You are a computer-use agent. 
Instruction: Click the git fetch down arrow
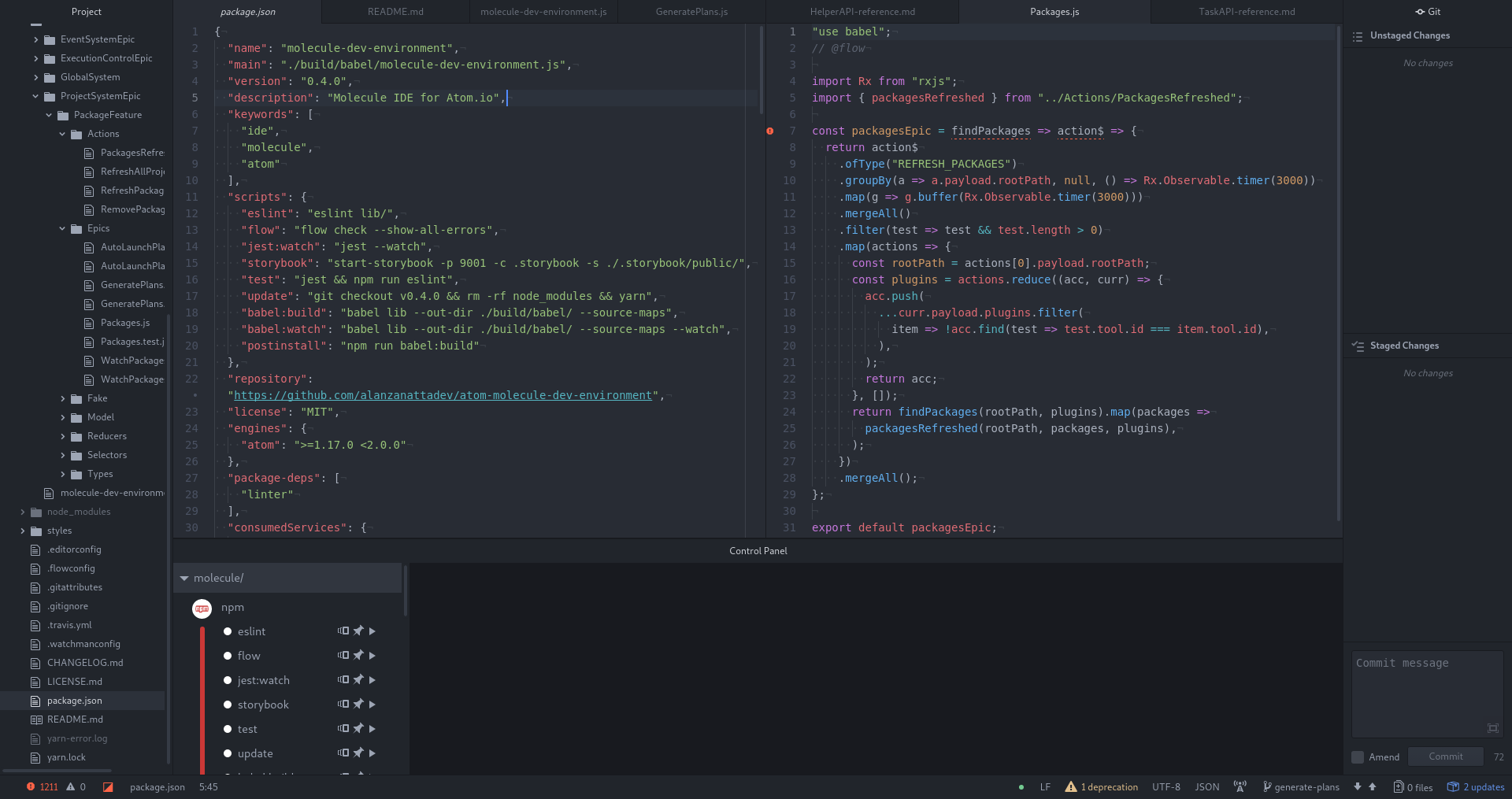(1357, 786)
